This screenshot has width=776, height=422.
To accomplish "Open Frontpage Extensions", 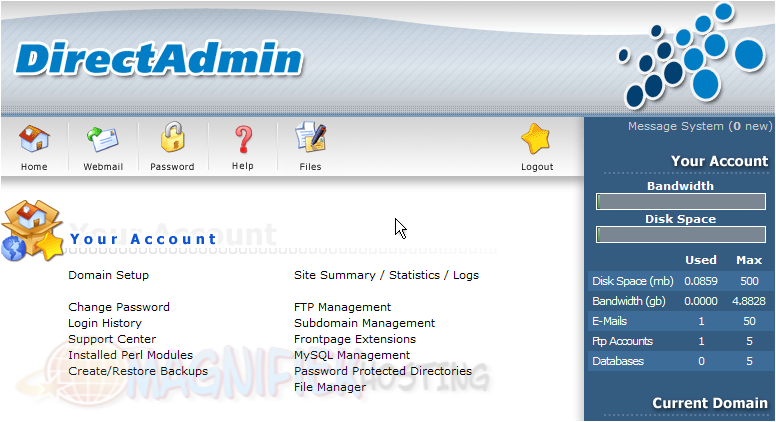I will tap(355, 339).
